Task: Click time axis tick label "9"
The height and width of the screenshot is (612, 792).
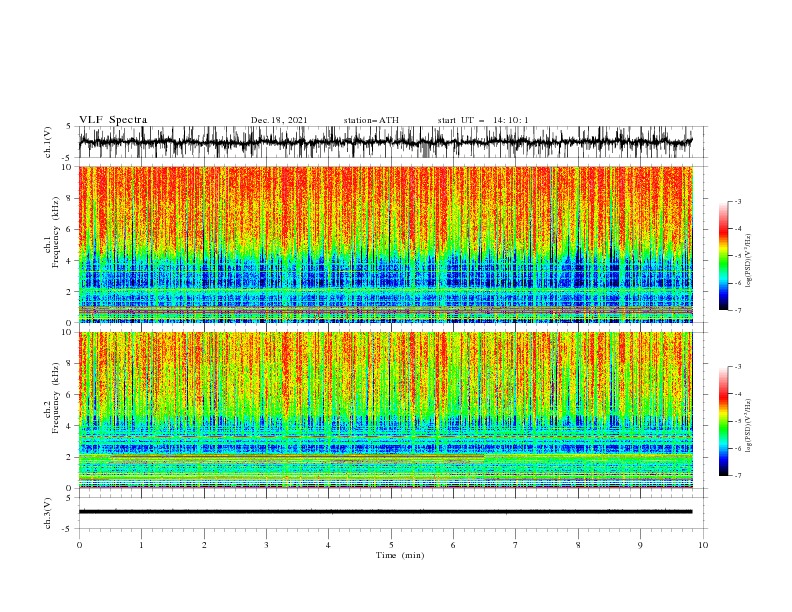Action: point(640,545)
